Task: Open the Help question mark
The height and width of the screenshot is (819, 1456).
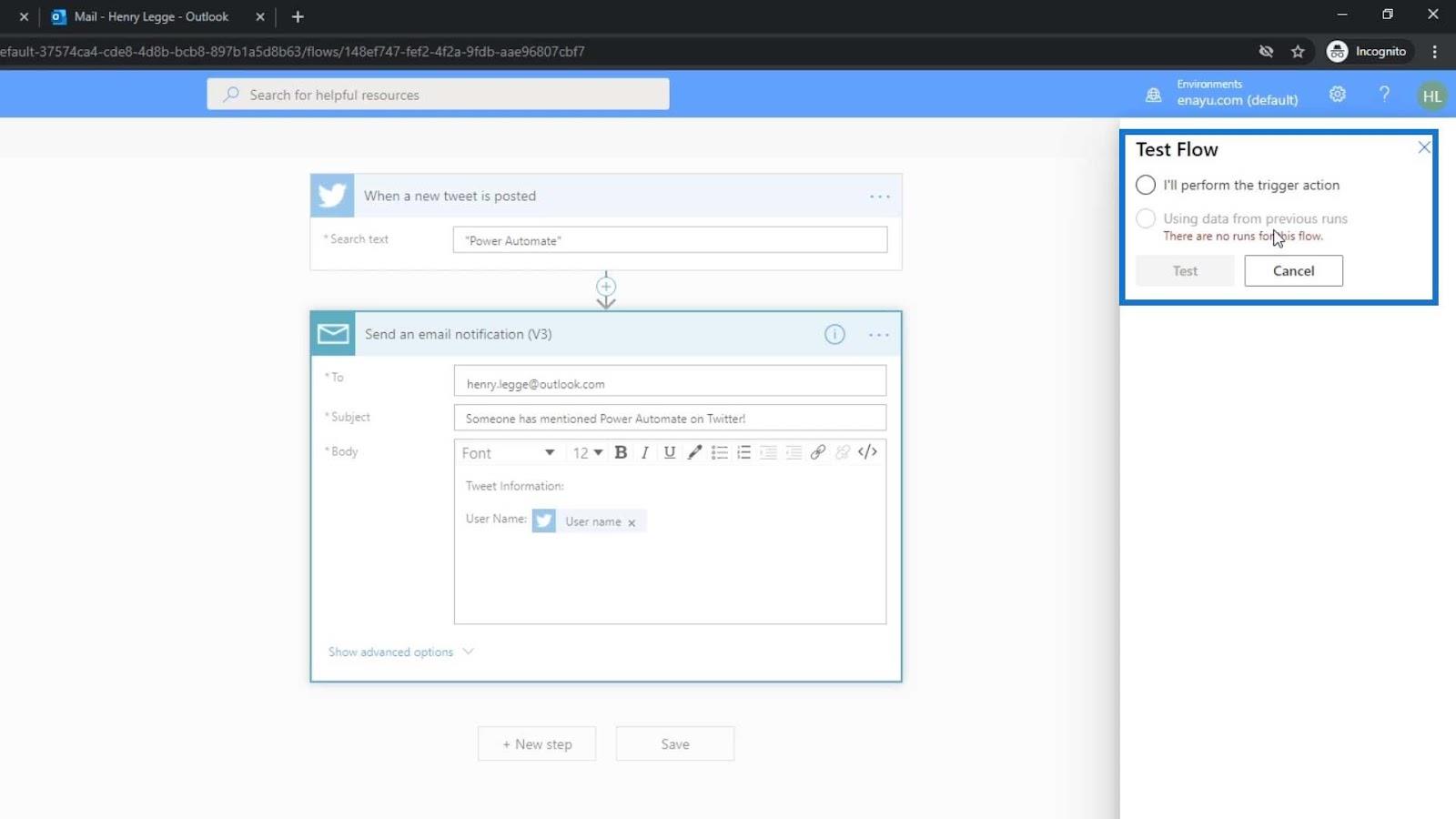Action: 1384,94
